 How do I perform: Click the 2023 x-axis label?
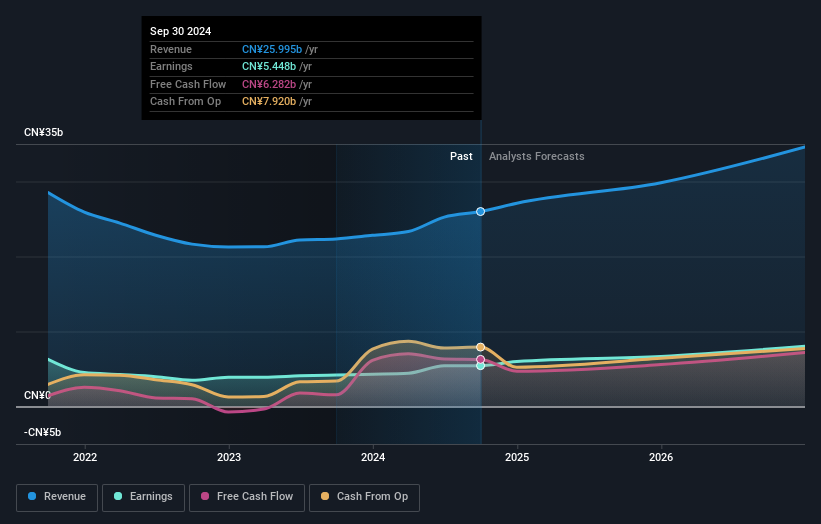coord(229,457)
